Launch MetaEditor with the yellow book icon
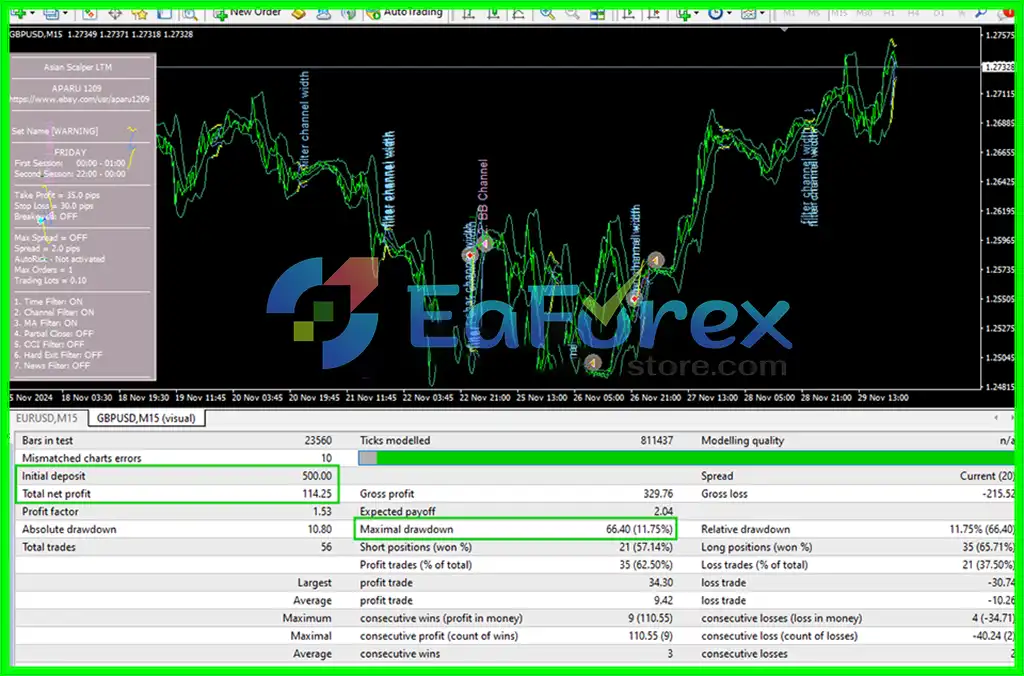Screen dimensions: 1024x676 (298, 13)
